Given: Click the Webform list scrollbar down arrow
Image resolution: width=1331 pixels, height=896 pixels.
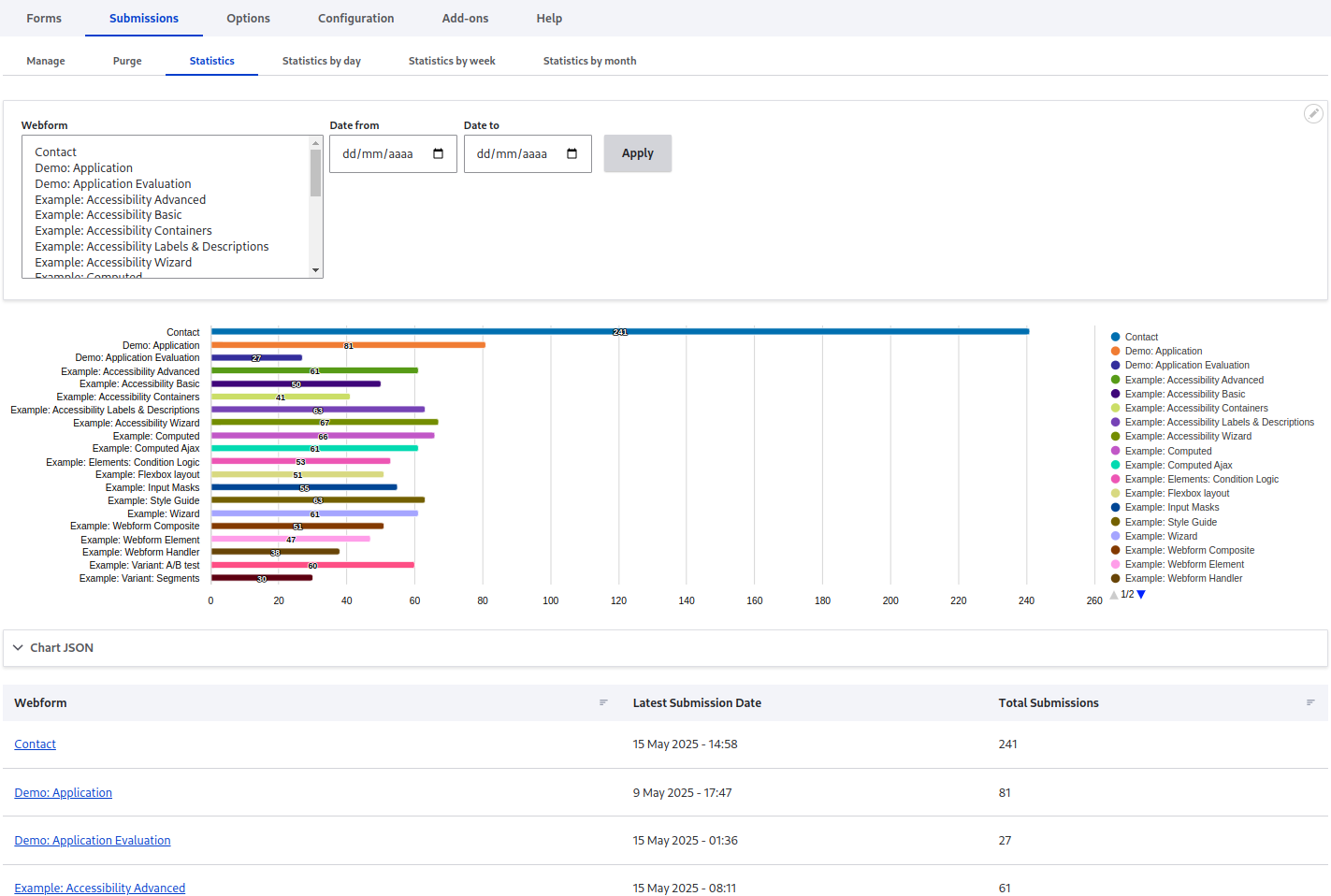Looking at the screenshot, I should coord(315,270).
